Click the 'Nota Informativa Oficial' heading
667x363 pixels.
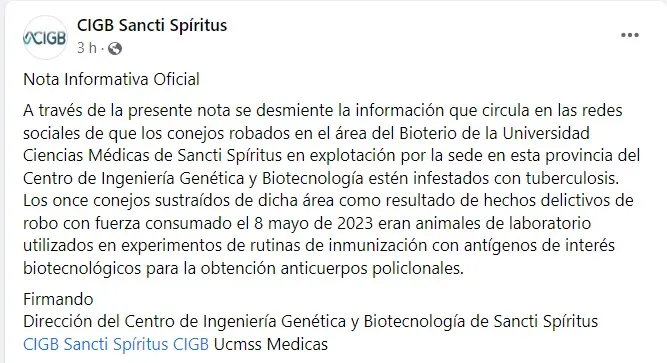click(x=111, y=80)
